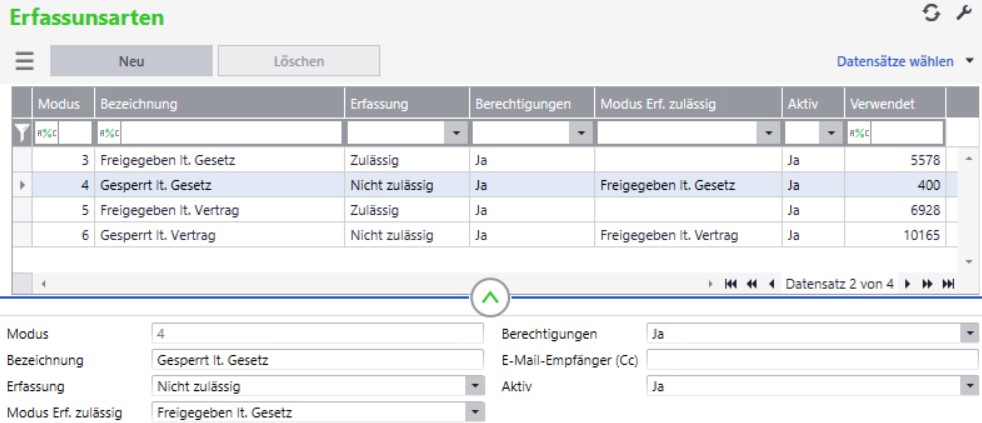This screenshot has width=982, height=423.
Task: Open the Erfassung column filter dropdown
Action: pyautogui.click(x=457, y=132)
